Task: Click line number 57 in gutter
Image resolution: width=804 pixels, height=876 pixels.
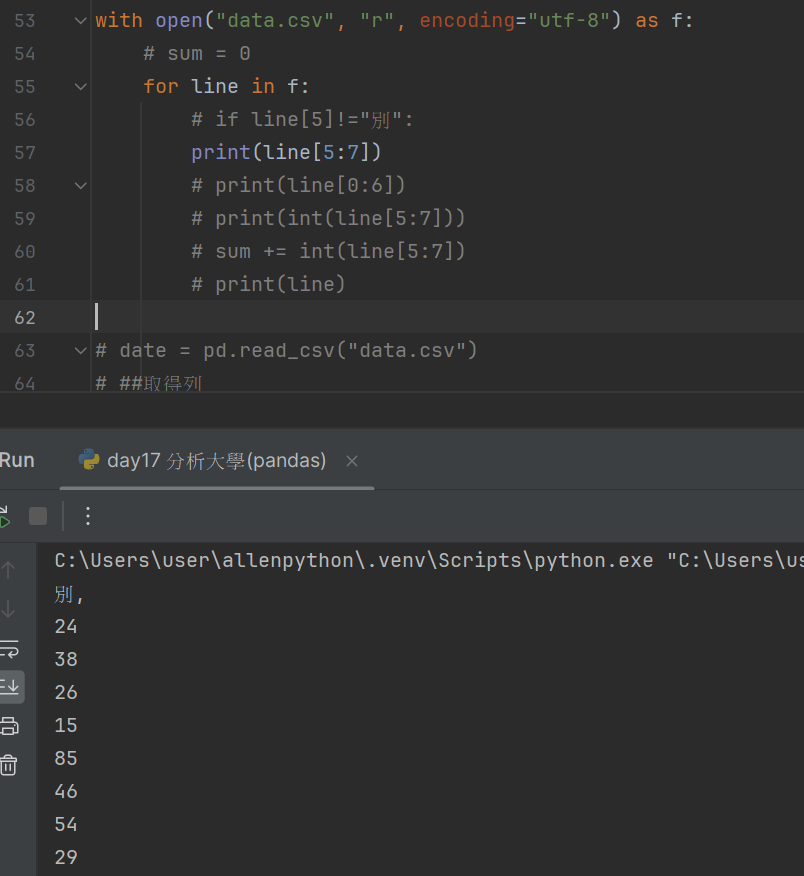Action: pyautogui.click(x=25, y=152)
